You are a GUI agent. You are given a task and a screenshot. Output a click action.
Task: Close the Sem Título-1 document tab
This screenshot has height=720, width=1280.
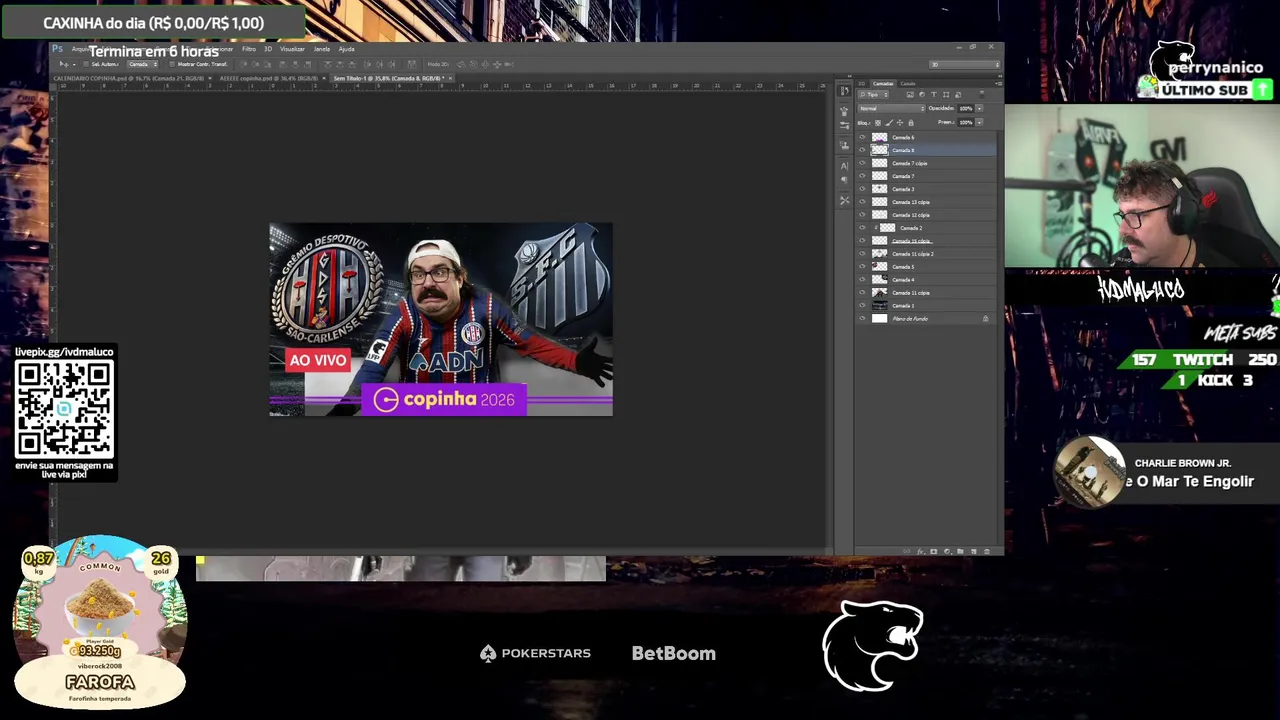(451, 78)
